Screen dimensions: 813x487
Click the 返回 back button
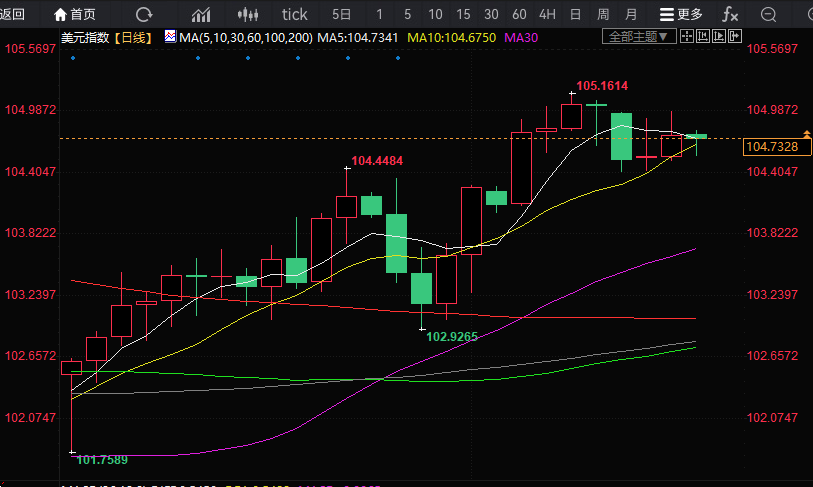[x=12, y=15]
